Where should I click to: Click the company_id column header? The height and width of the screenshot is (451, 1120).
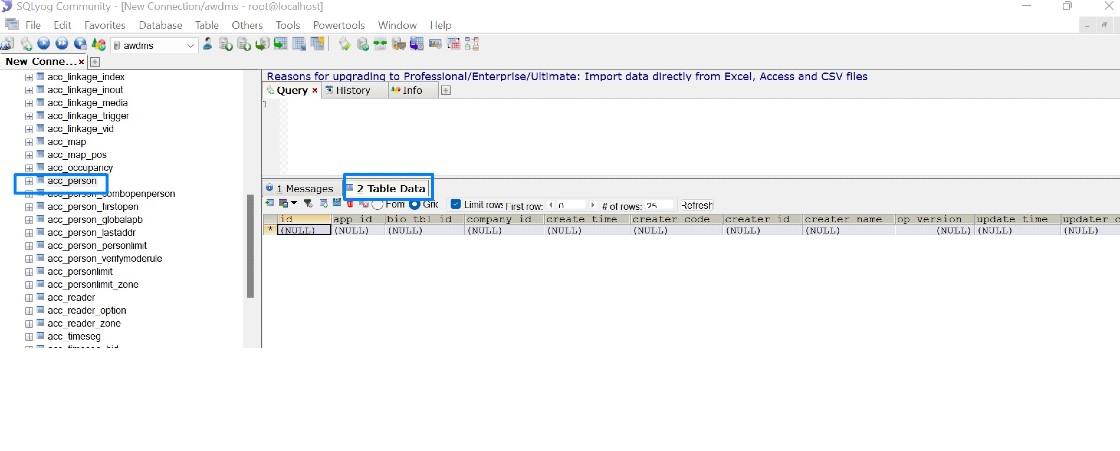click(x=504, y=219)
